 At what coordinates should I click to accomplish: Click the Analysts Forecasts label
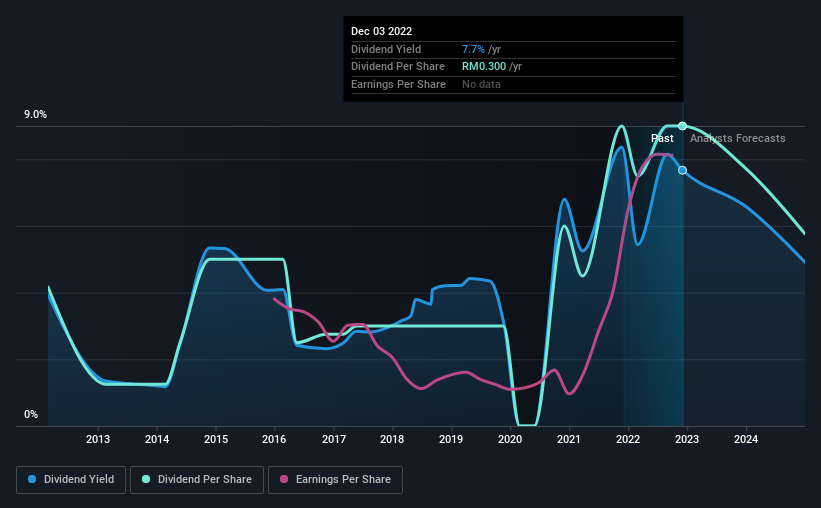(x=737, y=138)
